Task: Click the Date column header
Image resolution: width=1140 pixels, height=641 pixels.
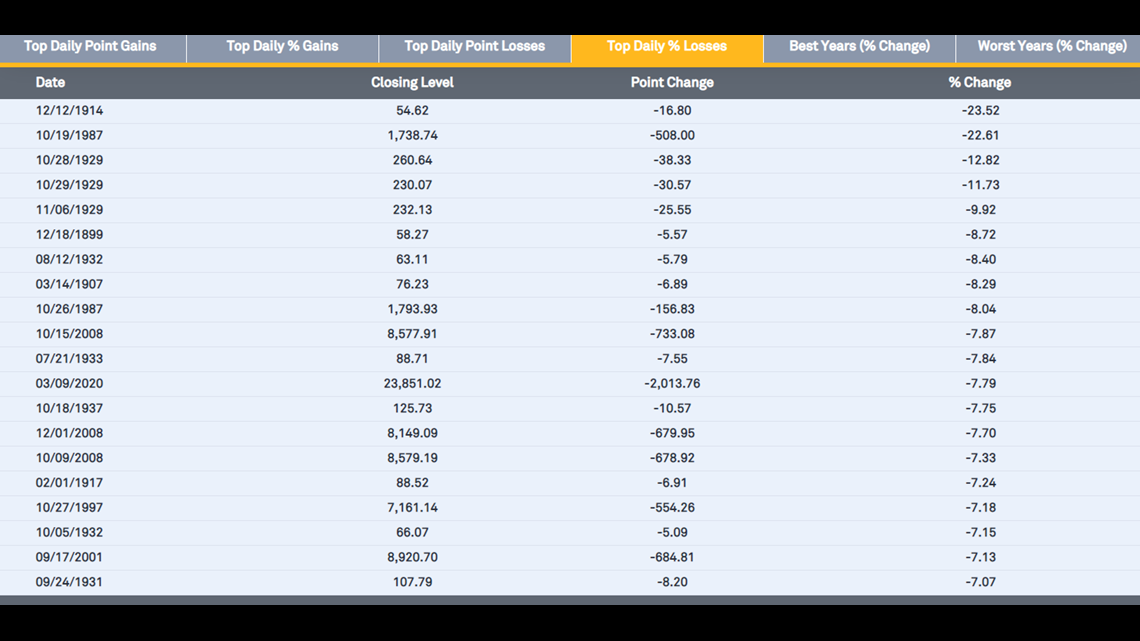Action: coord(50,83)
